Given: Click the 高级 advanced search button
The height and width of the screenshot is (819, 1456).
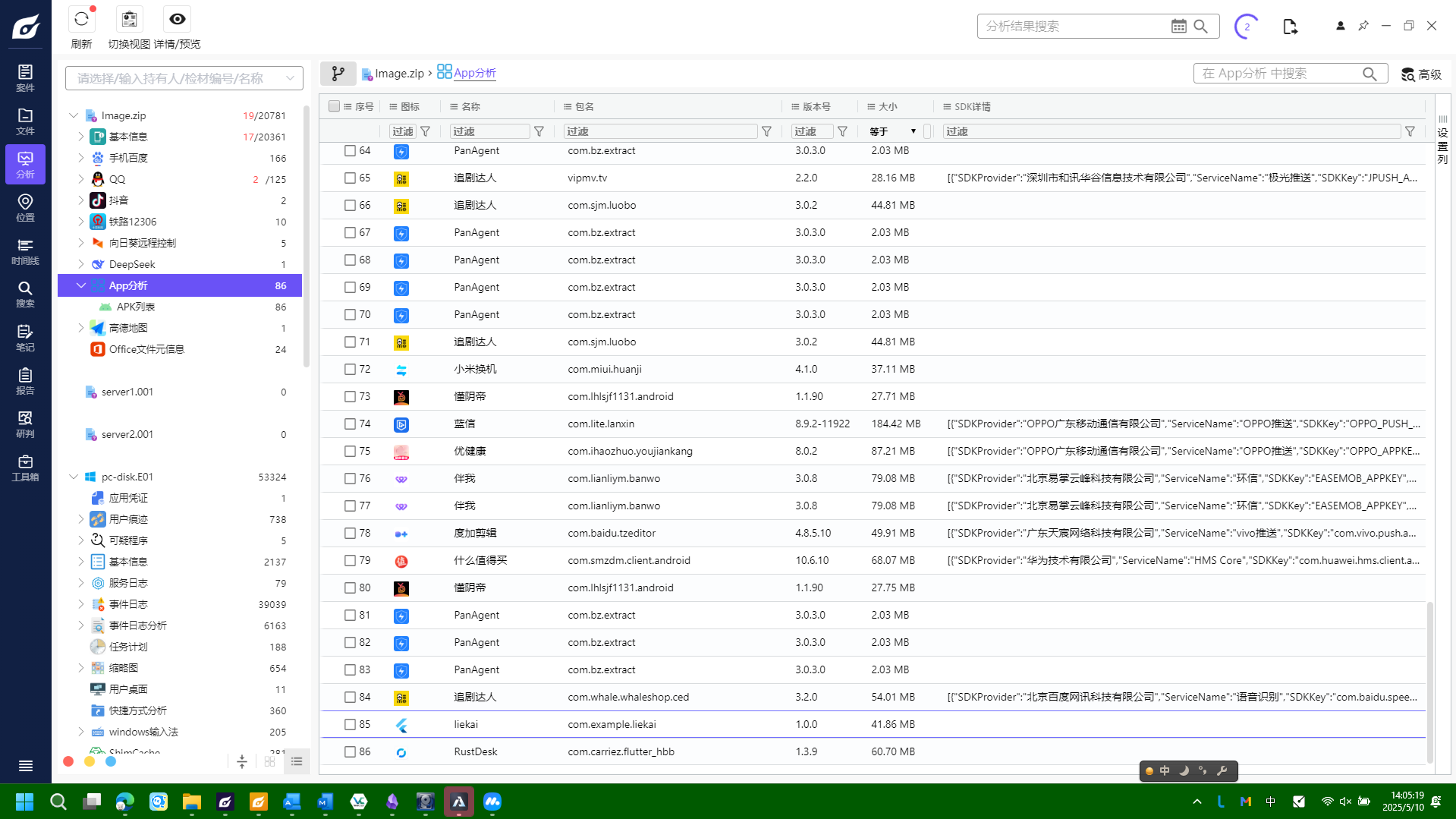Looking at the screenshot, I should (1421, 74).
